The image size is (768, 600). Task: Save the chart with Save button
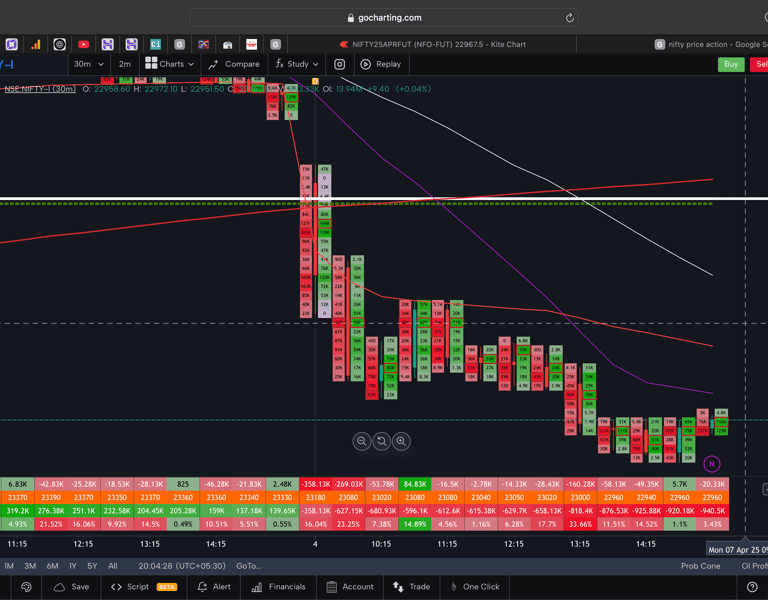[72, 587]
